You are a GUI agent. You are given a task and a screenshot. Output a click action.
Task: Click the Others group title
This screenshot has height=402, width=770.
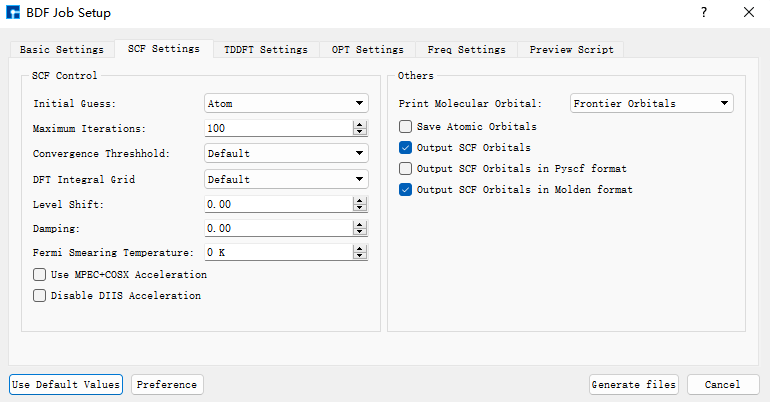415,76
